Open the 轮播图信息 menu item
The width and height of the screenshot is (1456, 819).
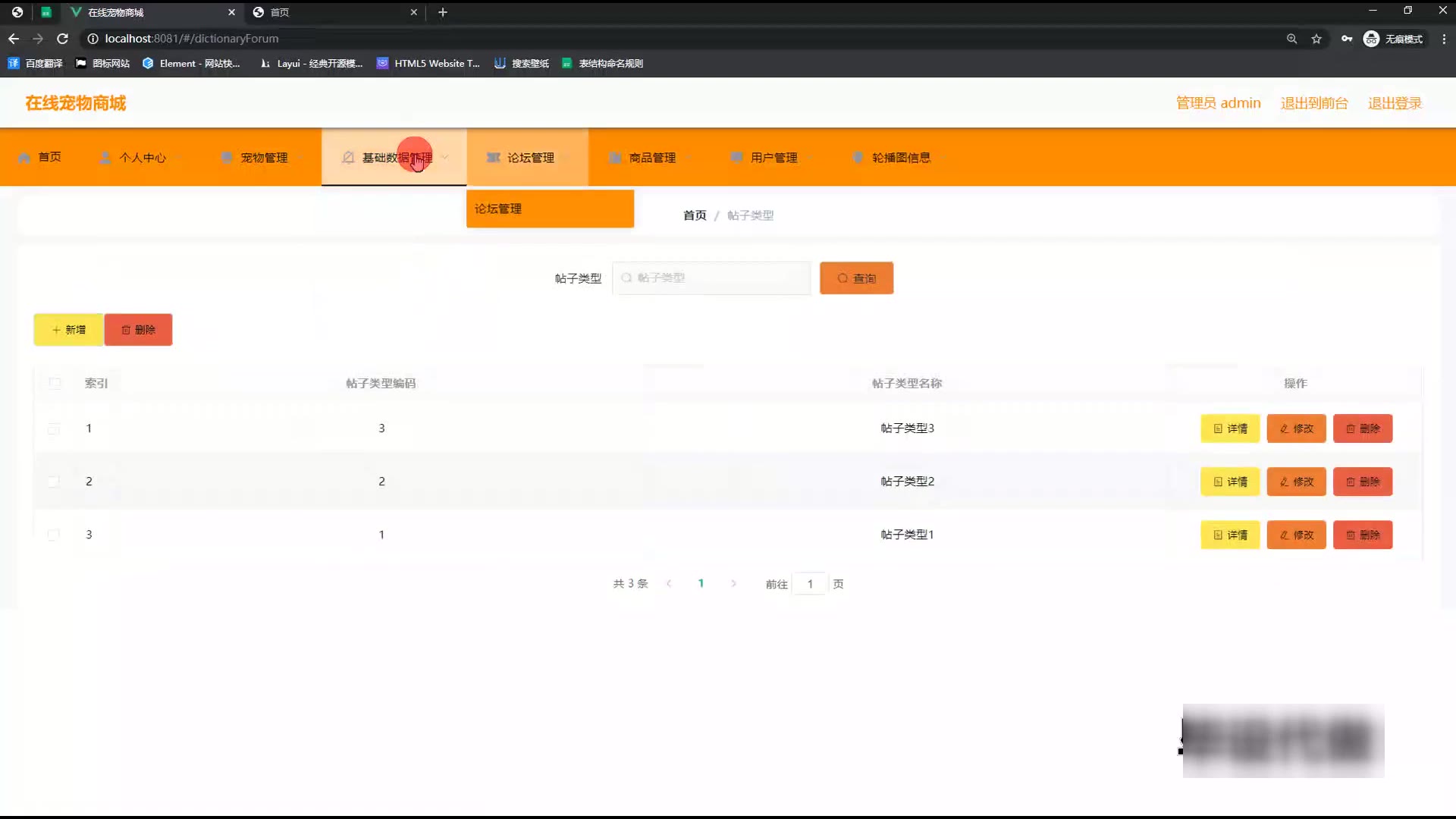point(900,158)
